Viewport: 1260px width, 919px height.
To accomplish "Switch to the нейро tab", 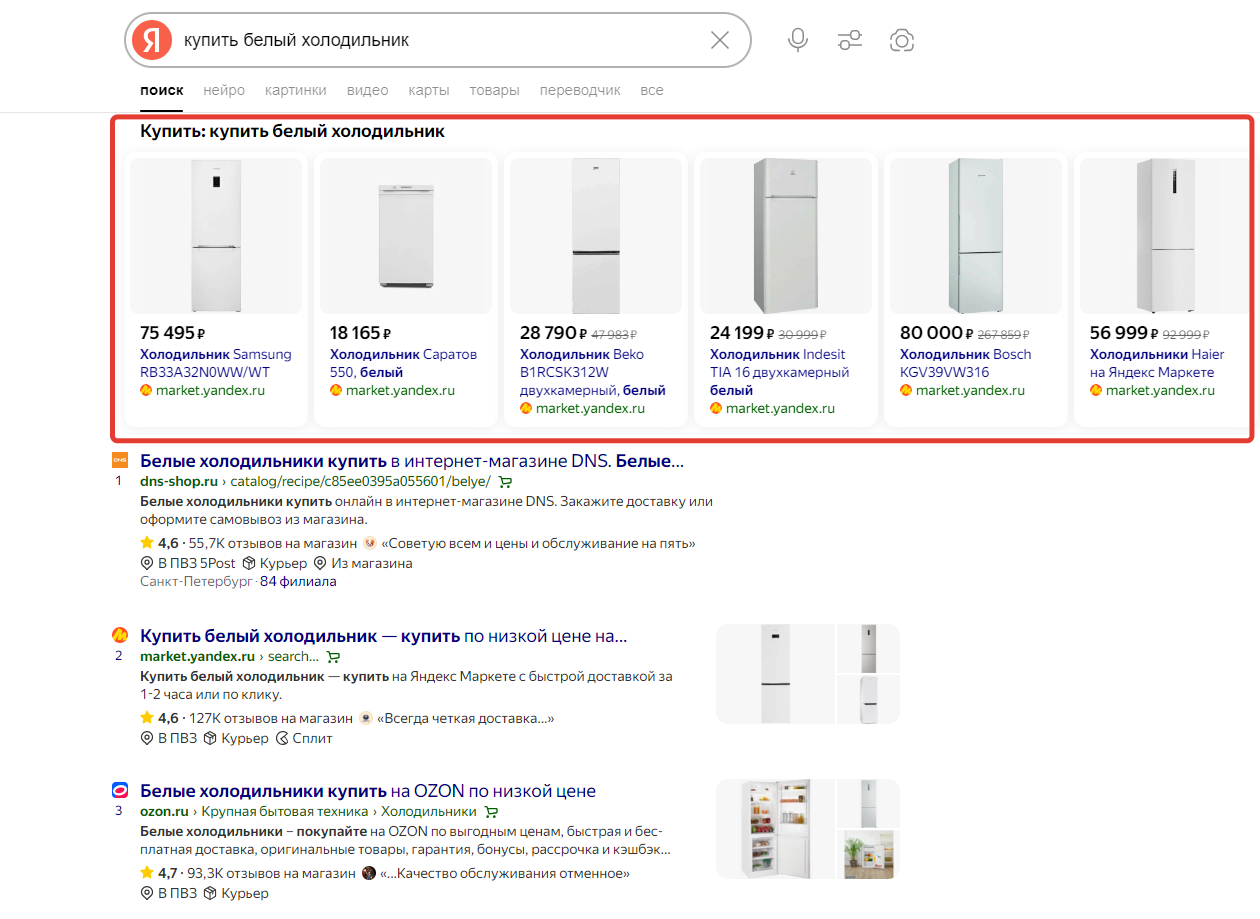I will pos(224,90).
